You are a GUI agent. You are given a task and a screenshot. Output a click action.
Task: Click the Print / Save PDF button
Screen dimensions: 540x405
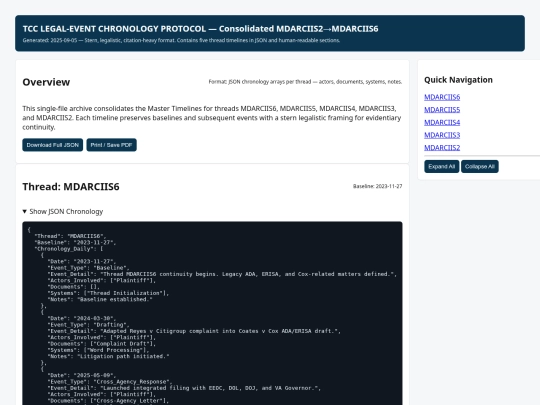point(112,145)
